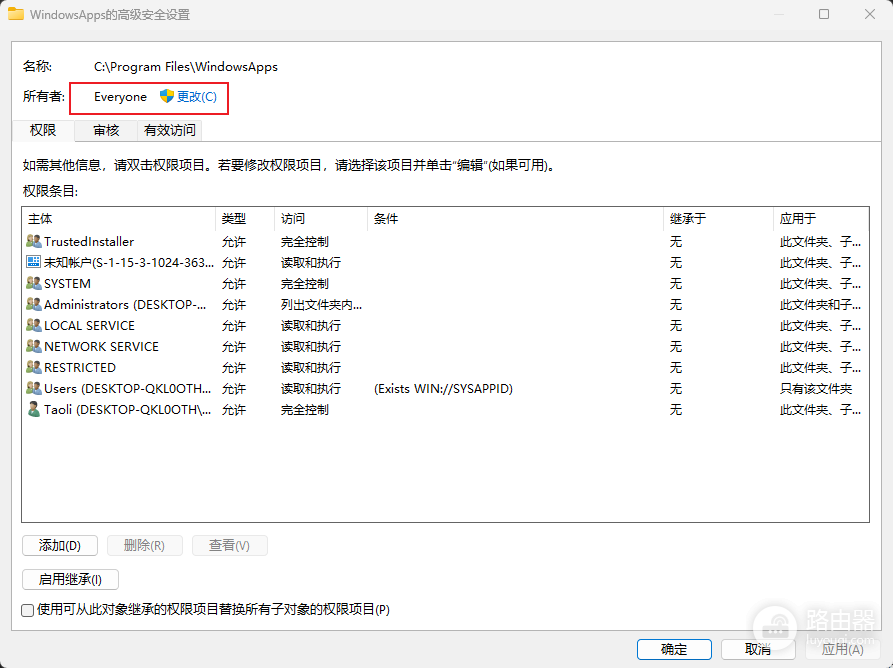The width and height of the screenshot is (893, 668).
Task: Sort by the 类型 column header
Action: point(245,219)
